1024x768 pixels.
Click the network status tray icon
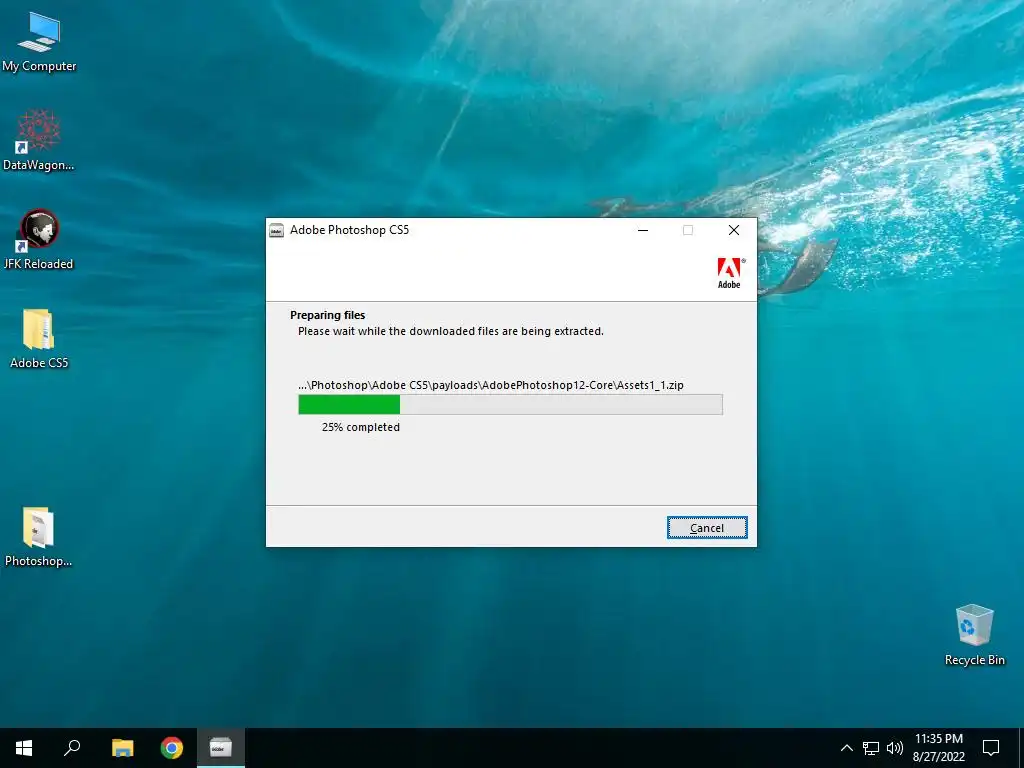(x=871, y=748)
